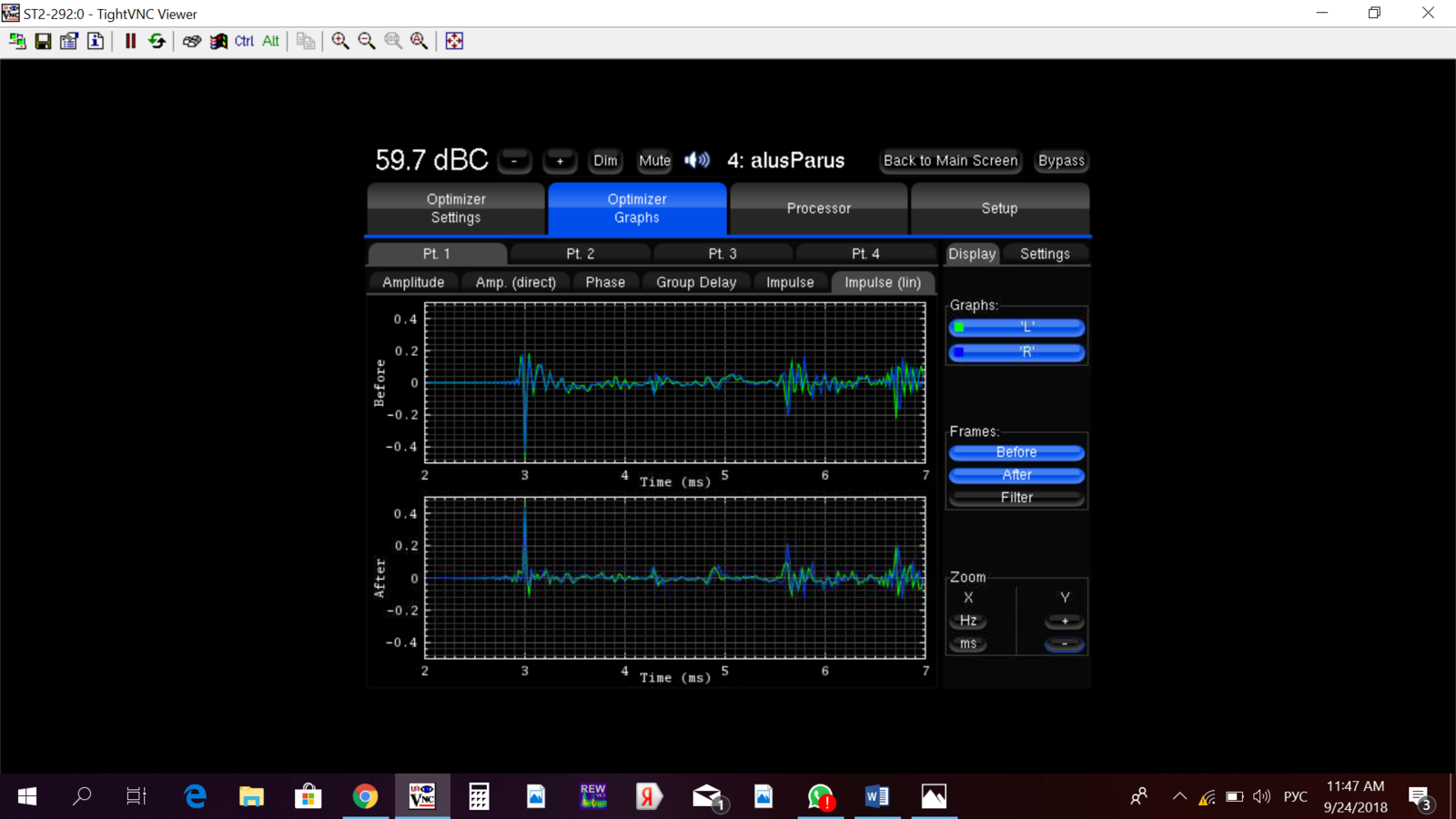Switch to the Processor tab
1456x819 pixels.
(x=818, y=208)
